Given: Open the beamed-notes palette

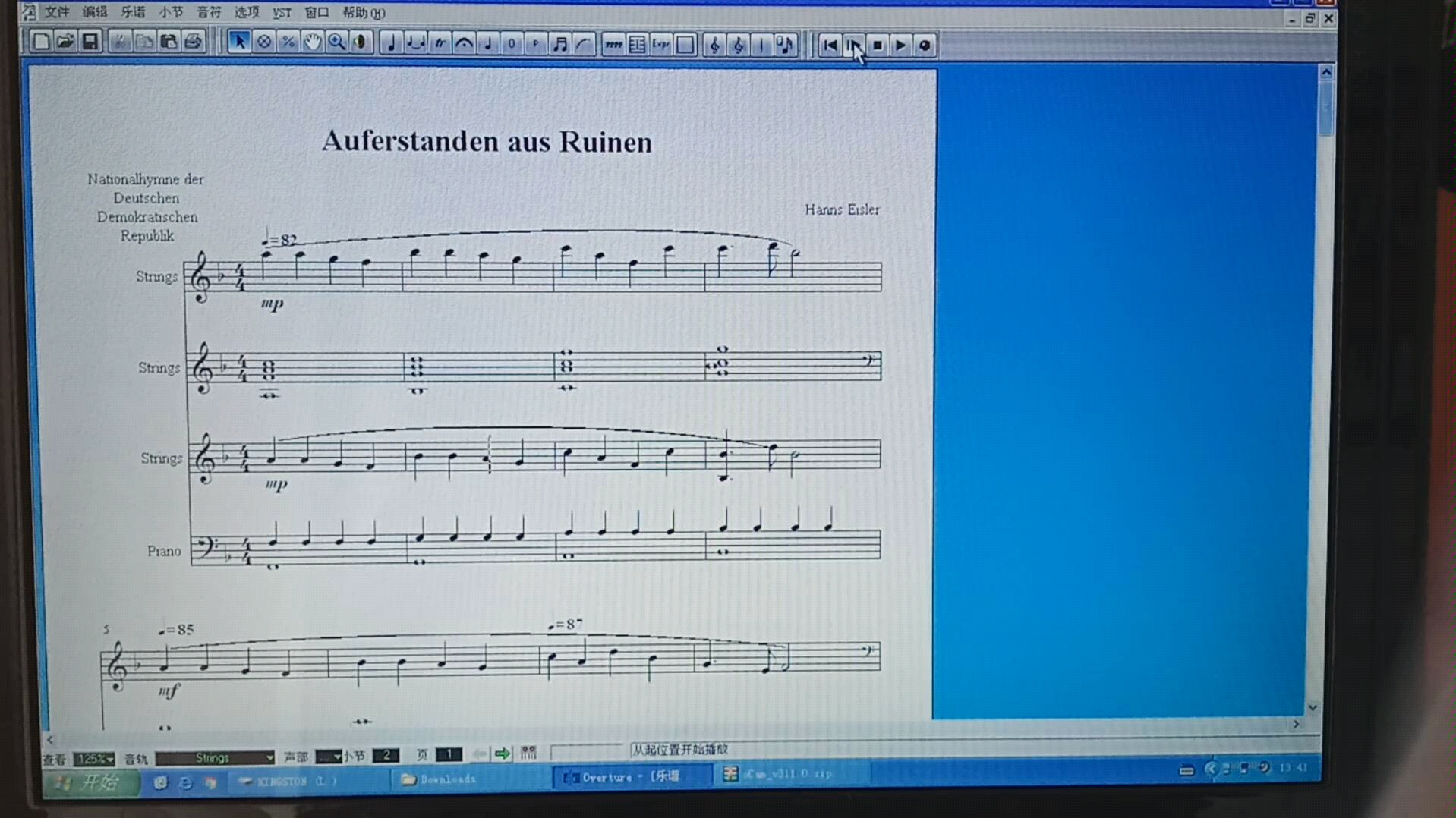Looking at the screenshot, I should point(559,44).
